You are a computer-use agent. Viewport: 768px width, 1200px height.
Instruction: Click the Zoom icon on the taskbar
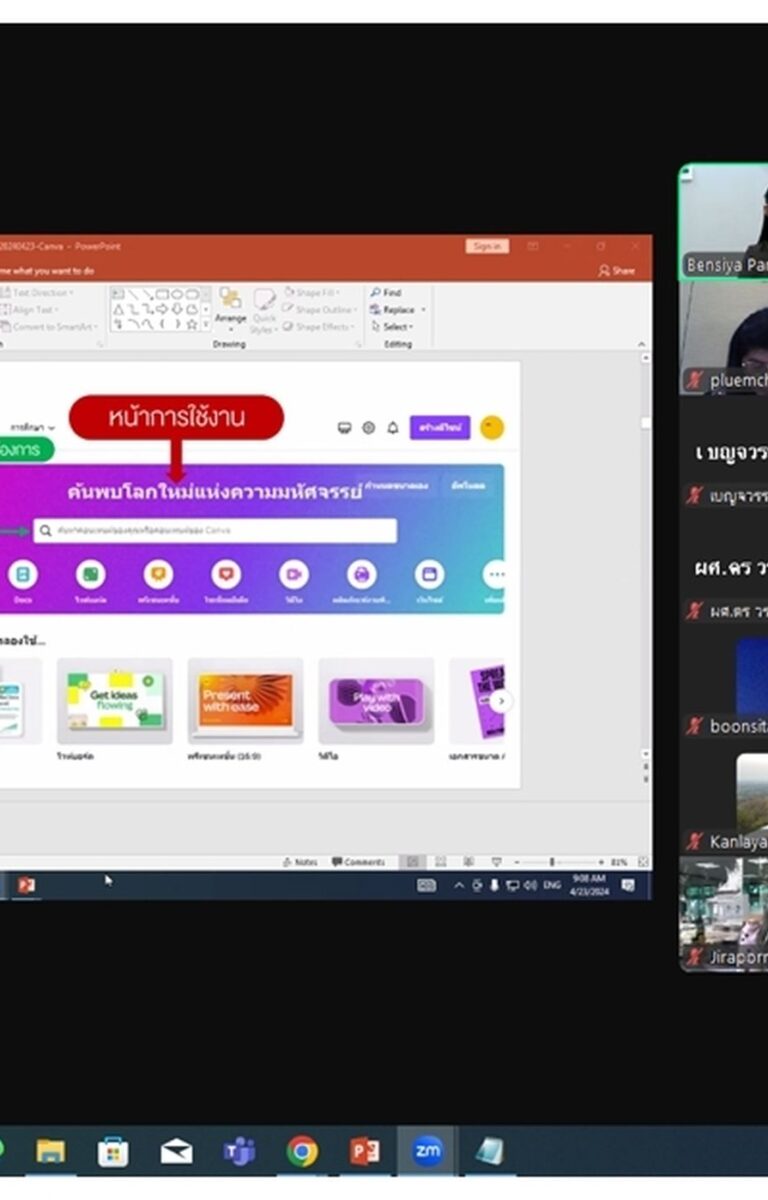[428, 1152]
